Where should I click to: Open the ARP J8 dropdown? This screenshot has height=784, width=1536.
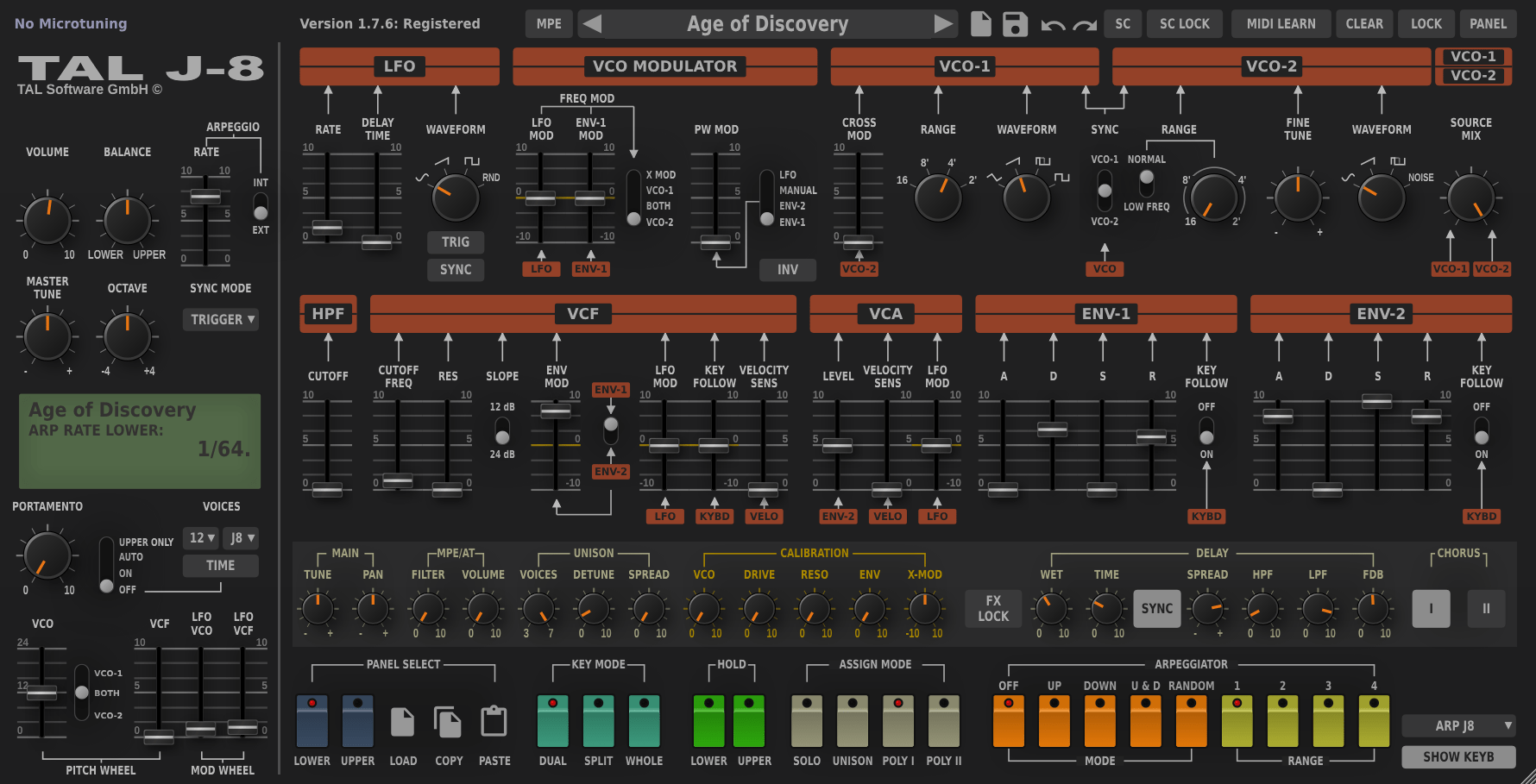click(x=1458, y=725)
